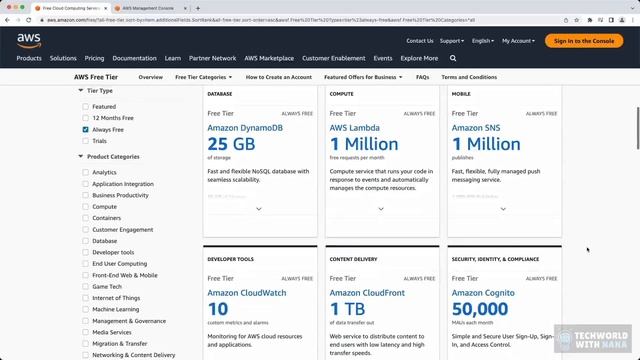Open new browser tab plus button
Viewport: 640px width, 360px height.
click(198, 8)
